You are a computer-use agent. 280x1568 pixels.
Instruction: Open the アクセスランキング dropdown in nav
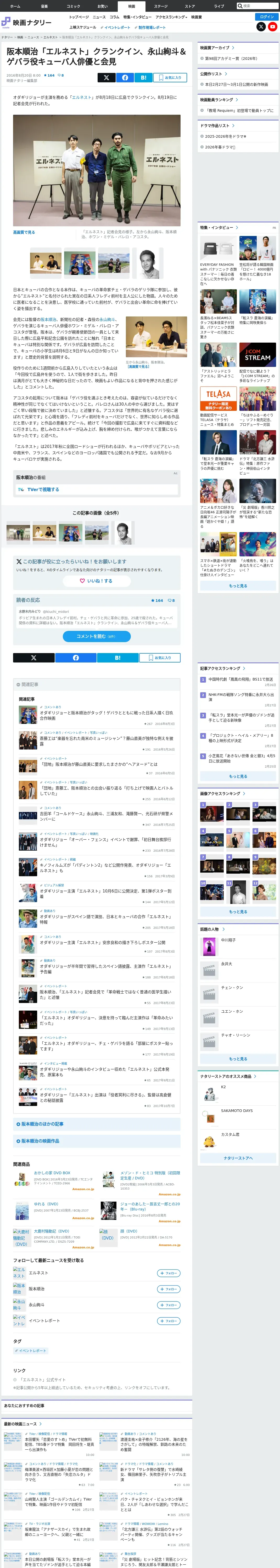171,17
